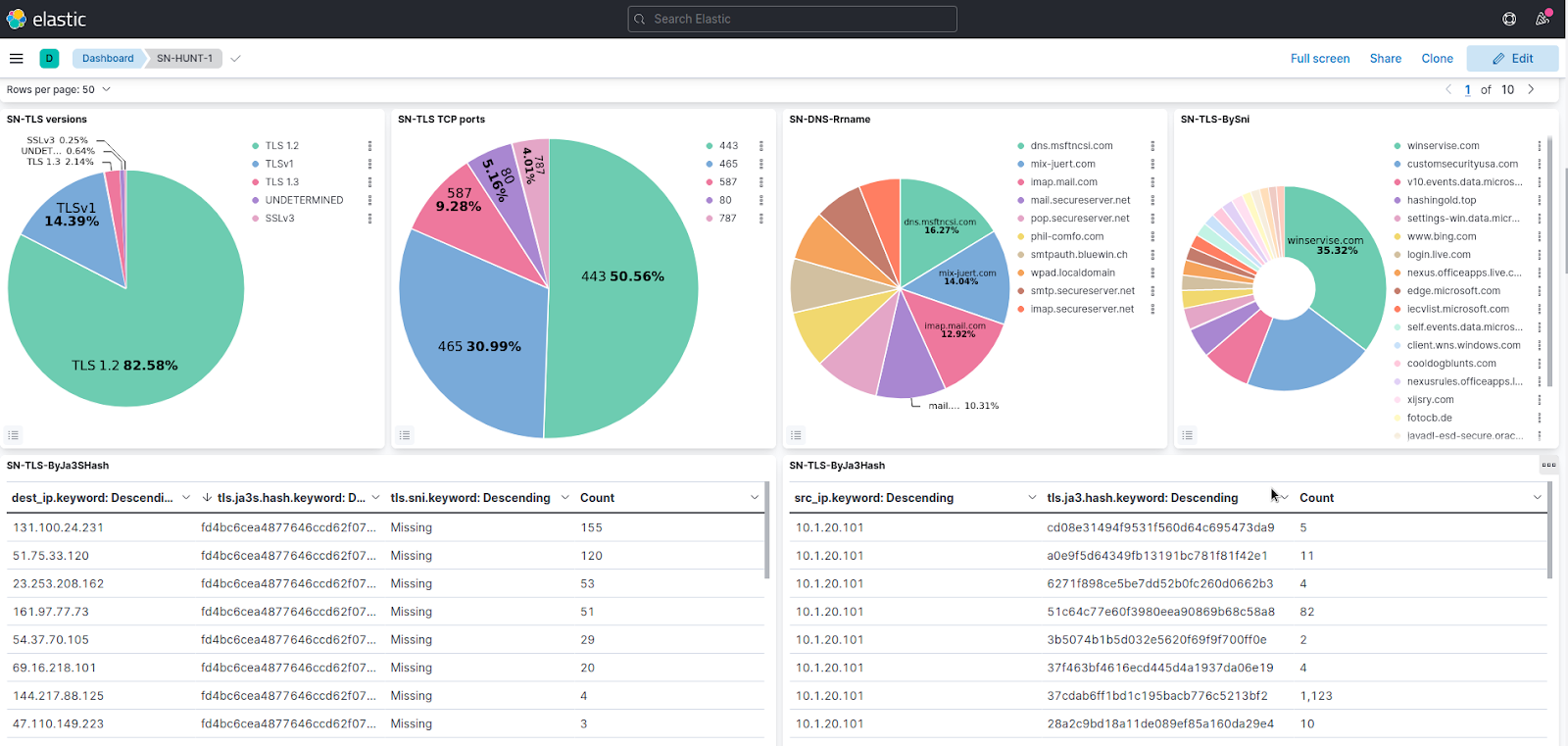The image size is (1568, 746).
Task: Open legend options for port 587
Action: point(761,182)
